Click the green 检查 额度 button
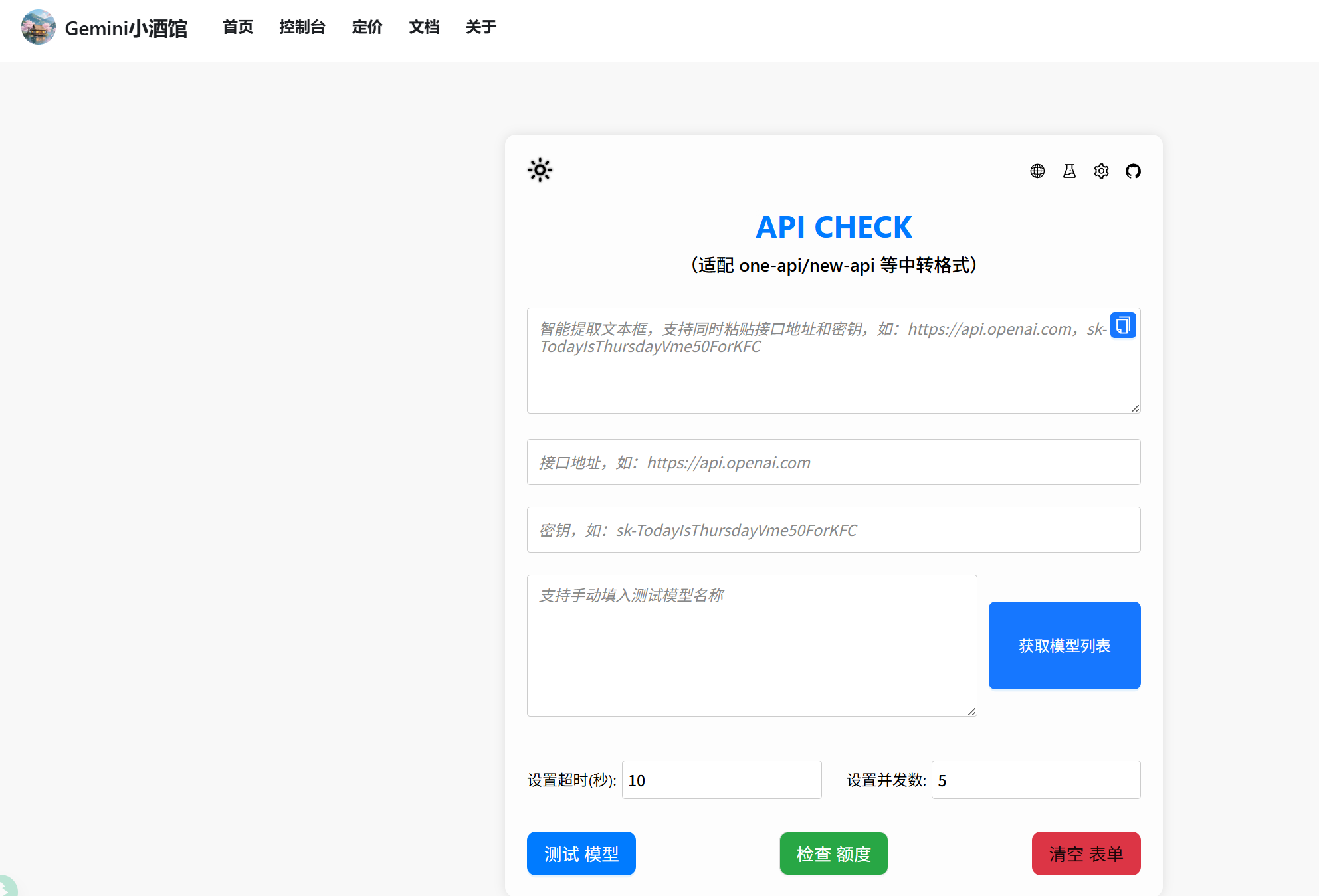Image resolution: width=1319 pixels, height=896 pixels. 833,853
